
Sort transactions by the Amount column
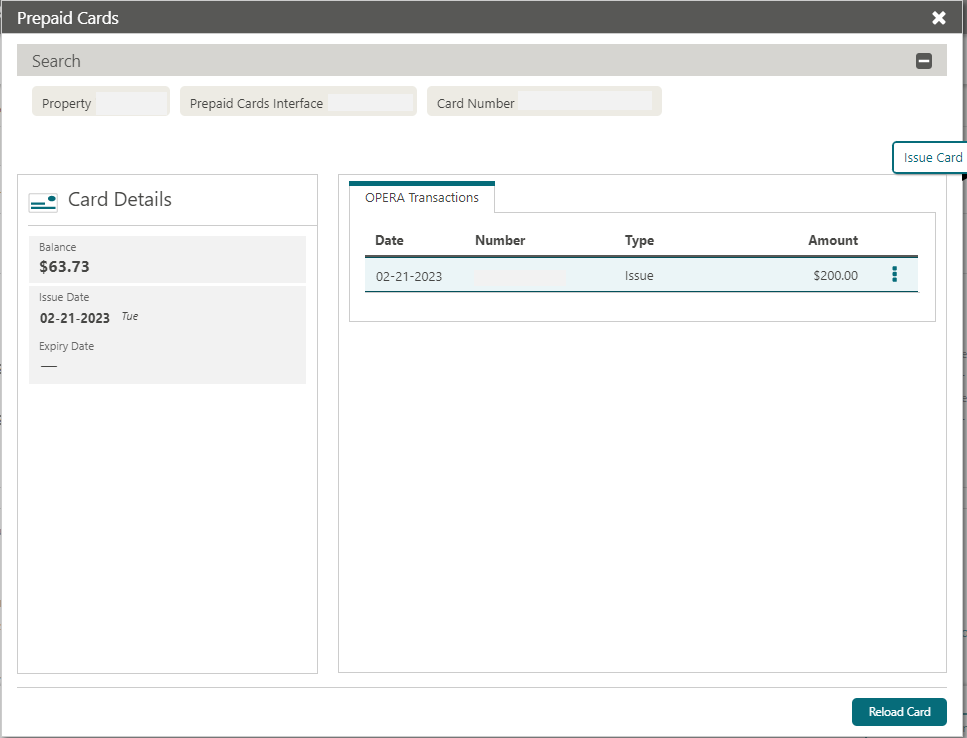(x=833, y=240)
